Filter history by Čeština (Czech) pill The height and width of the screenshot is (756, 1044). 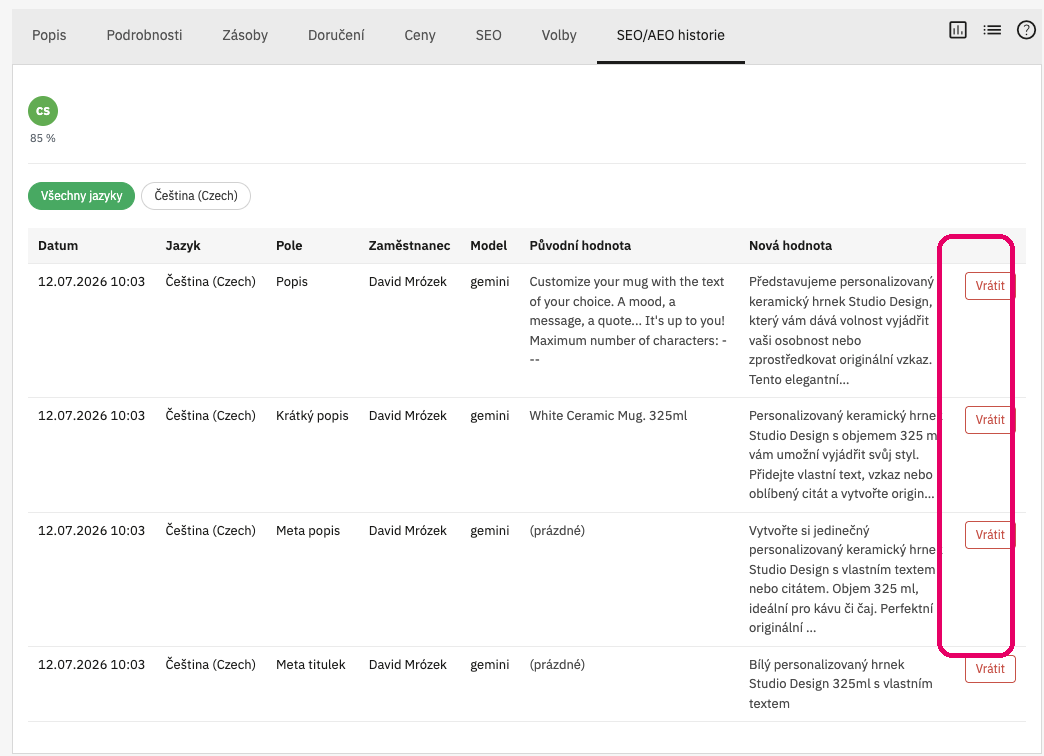(x=196, y=196)
